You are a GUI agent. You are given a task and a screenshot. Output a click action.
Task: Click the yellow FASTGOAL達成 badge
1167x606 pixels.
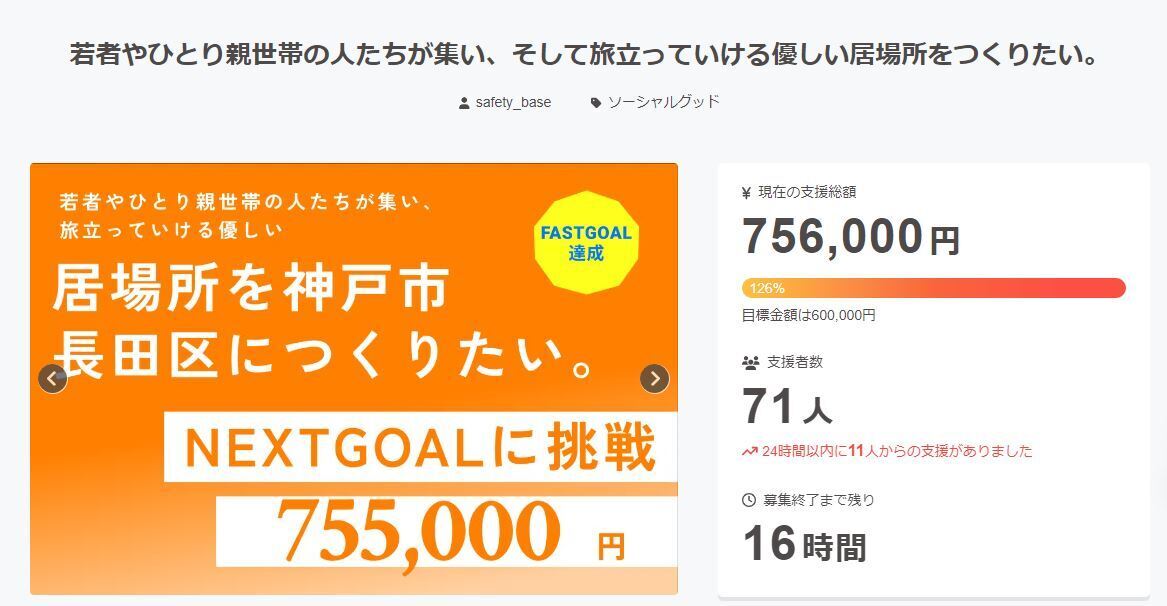585,242
